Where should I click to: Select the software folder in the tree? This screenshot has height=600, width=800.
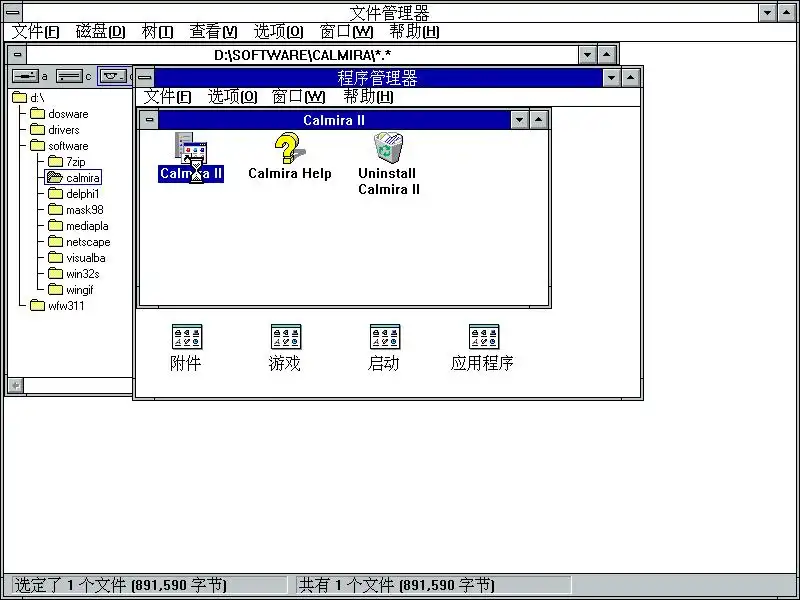coord(59,146)
